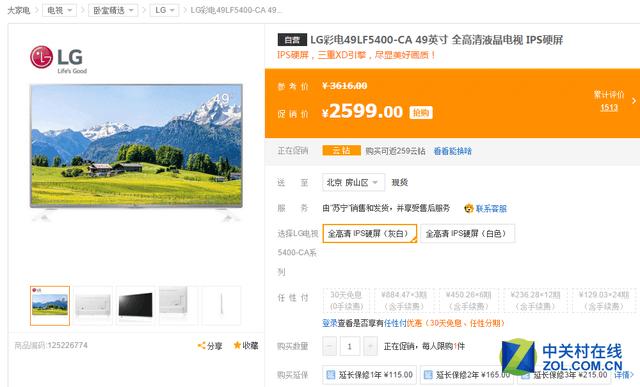Click the customer service mascot icon
640x387 pixels.
click(469, 209)
